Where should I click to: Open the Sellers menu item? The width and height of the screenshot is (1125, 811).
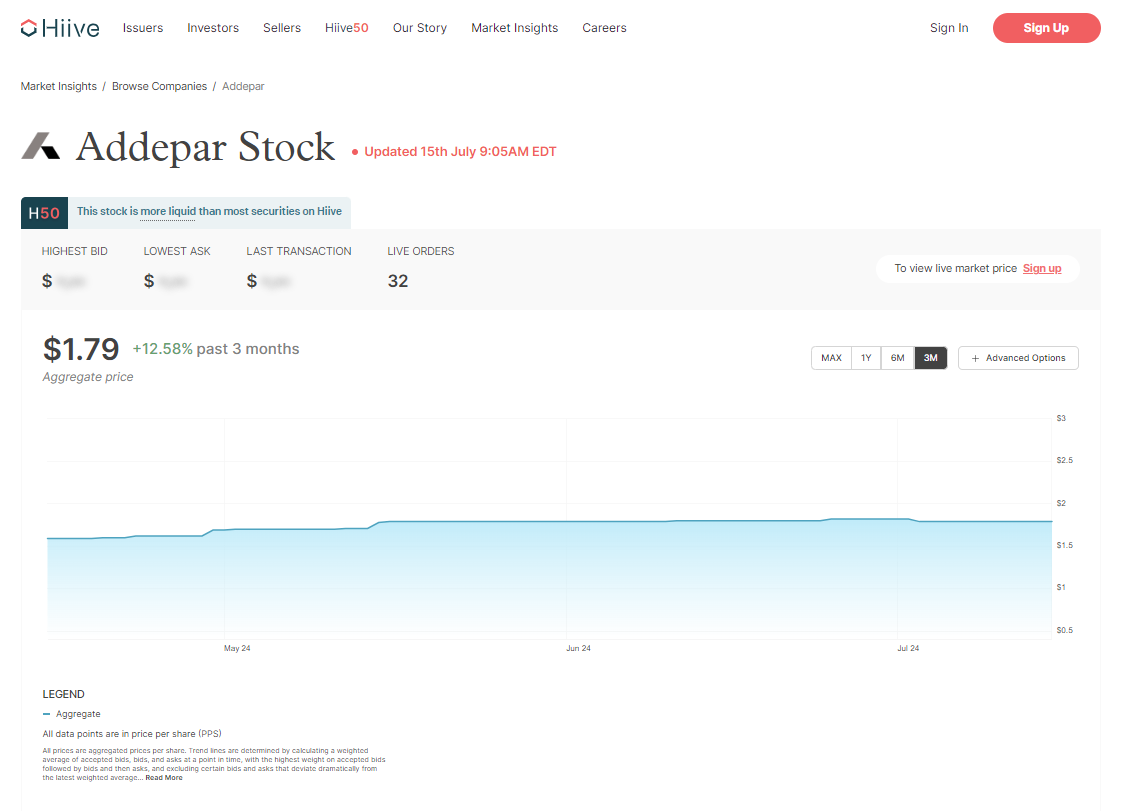click(x=282, y=28)
